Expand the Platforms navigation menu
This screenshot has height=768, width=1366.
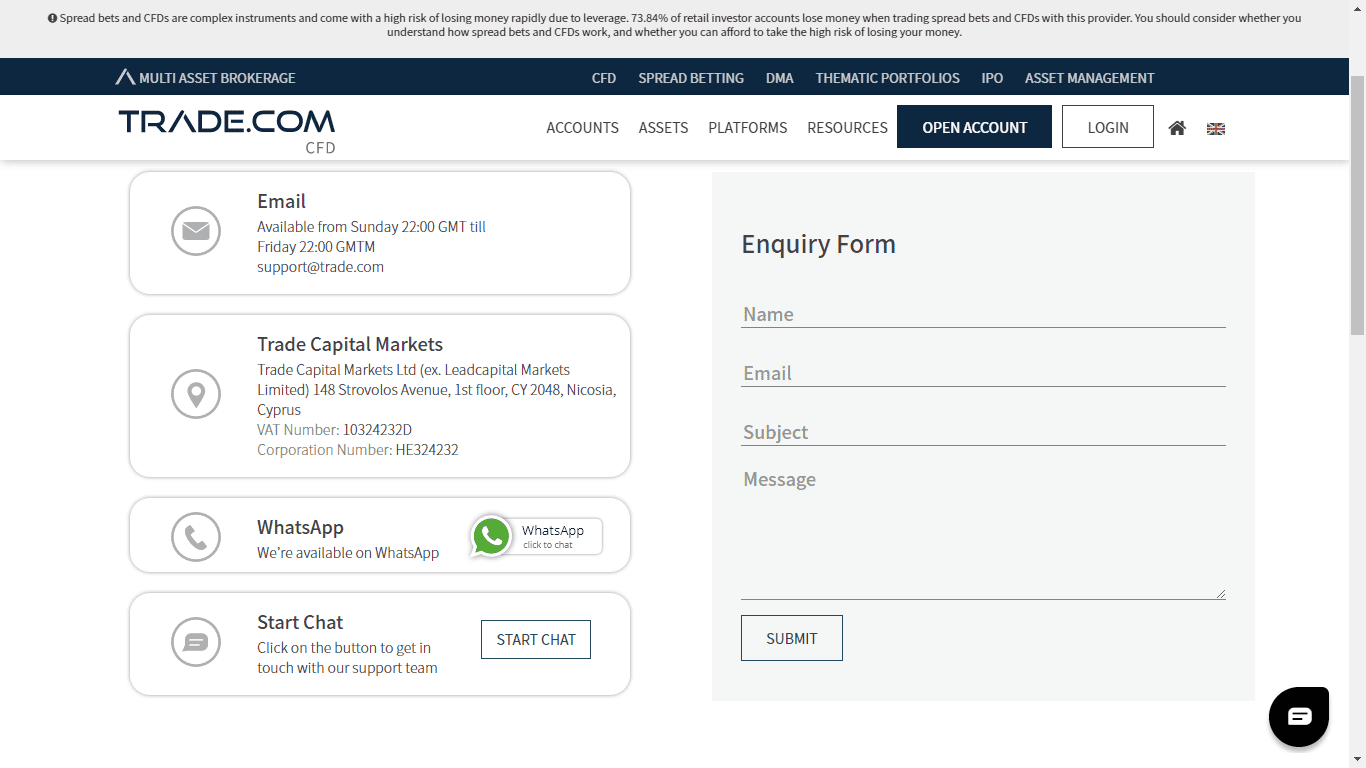tap(748, 128)
